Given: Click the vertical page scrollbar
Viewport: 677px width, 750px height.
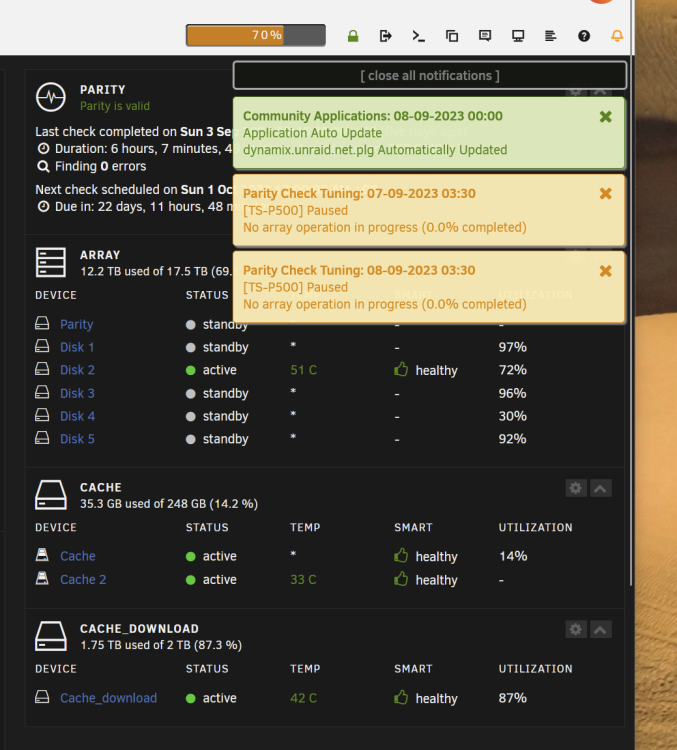Looking at the screenshot, I should coord(632,293).
